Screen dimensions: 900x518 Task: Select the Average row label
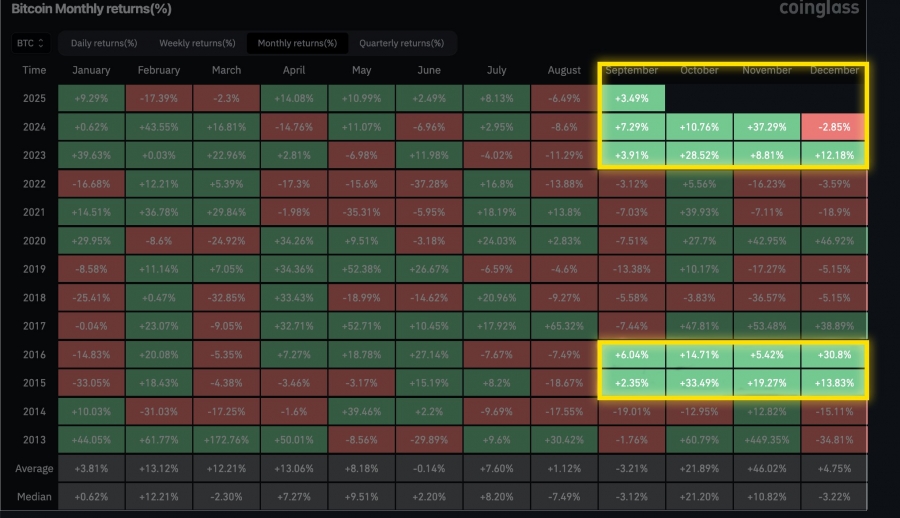click(x=34, y=468)
